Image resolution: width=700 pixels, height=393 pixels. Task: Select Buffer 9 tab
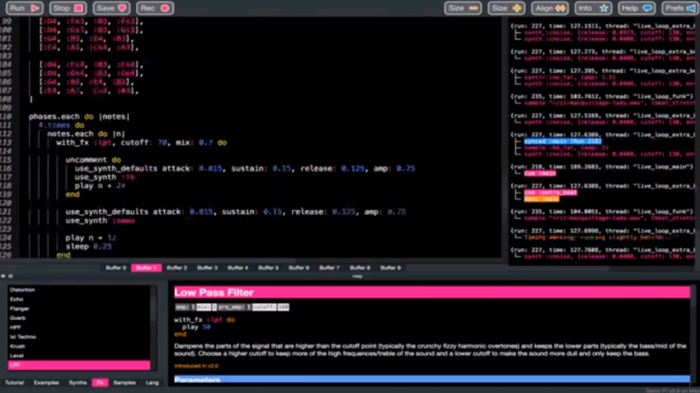[391, 268]
